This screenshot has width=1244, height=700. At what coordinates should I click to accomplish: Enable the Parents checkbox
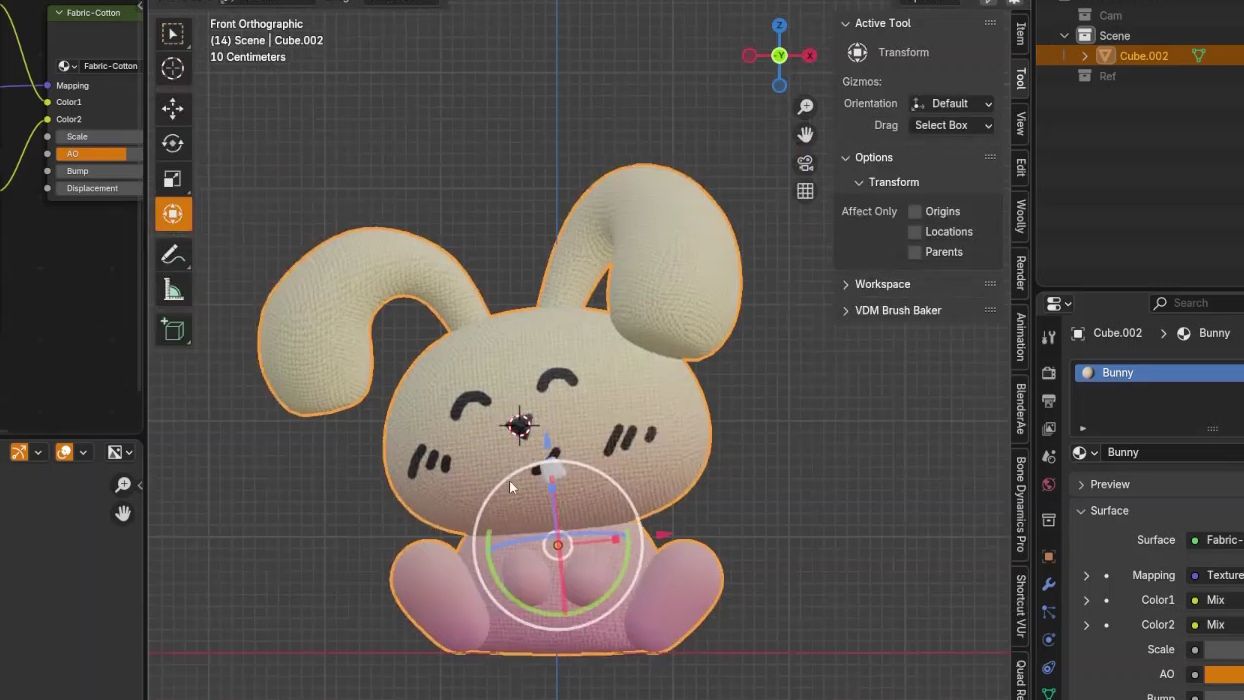(x=915, y=251)
